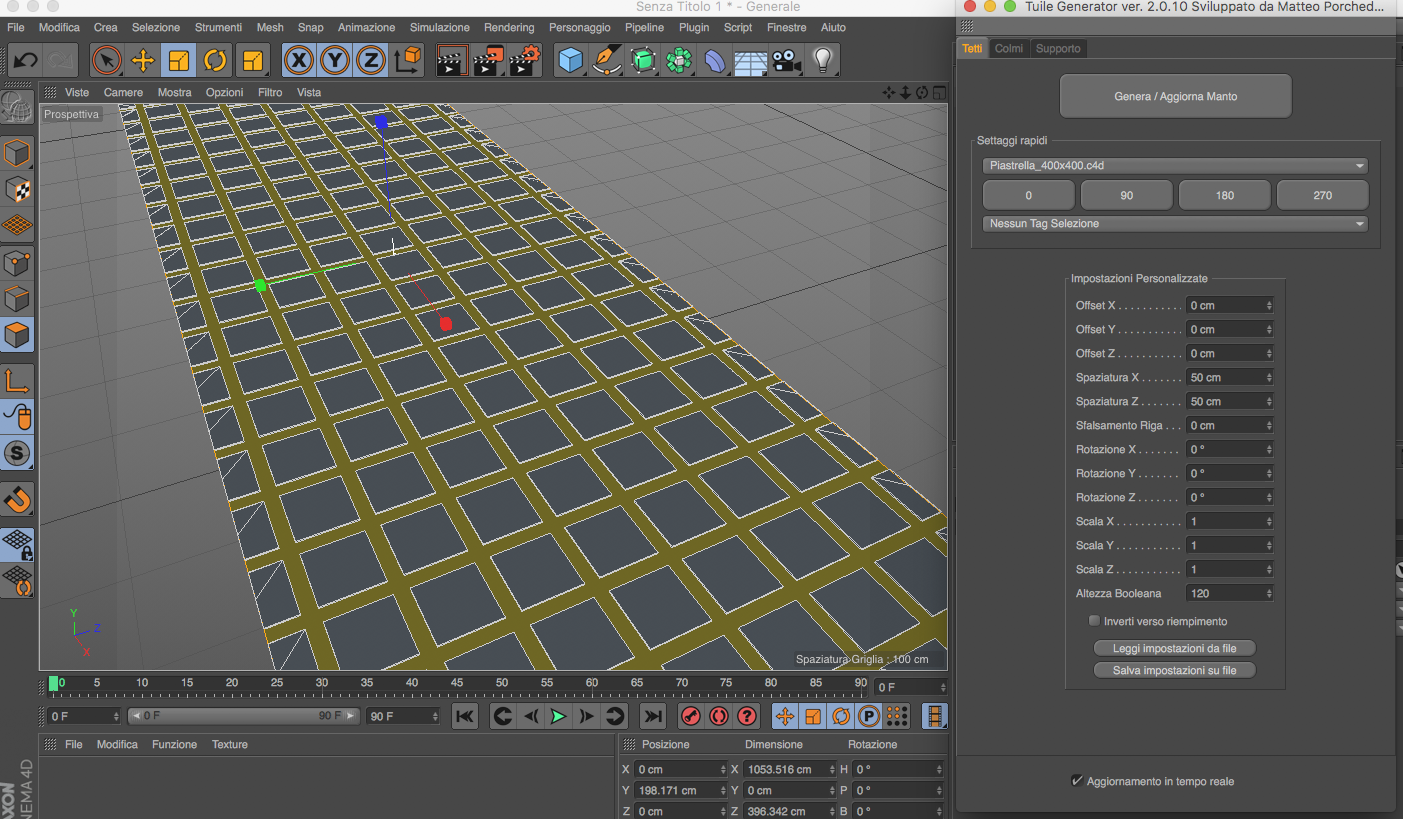1403x819 pixels.
Task: Click Salva impostazioni su file
Action: pyautogui.click(x=1174, y=670)
